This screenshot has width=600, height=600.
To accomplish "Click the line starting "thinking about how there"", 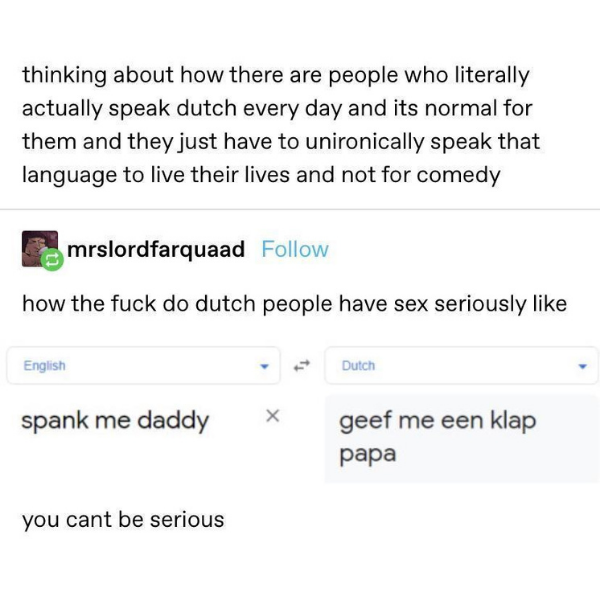I will (x=275, y=75).
